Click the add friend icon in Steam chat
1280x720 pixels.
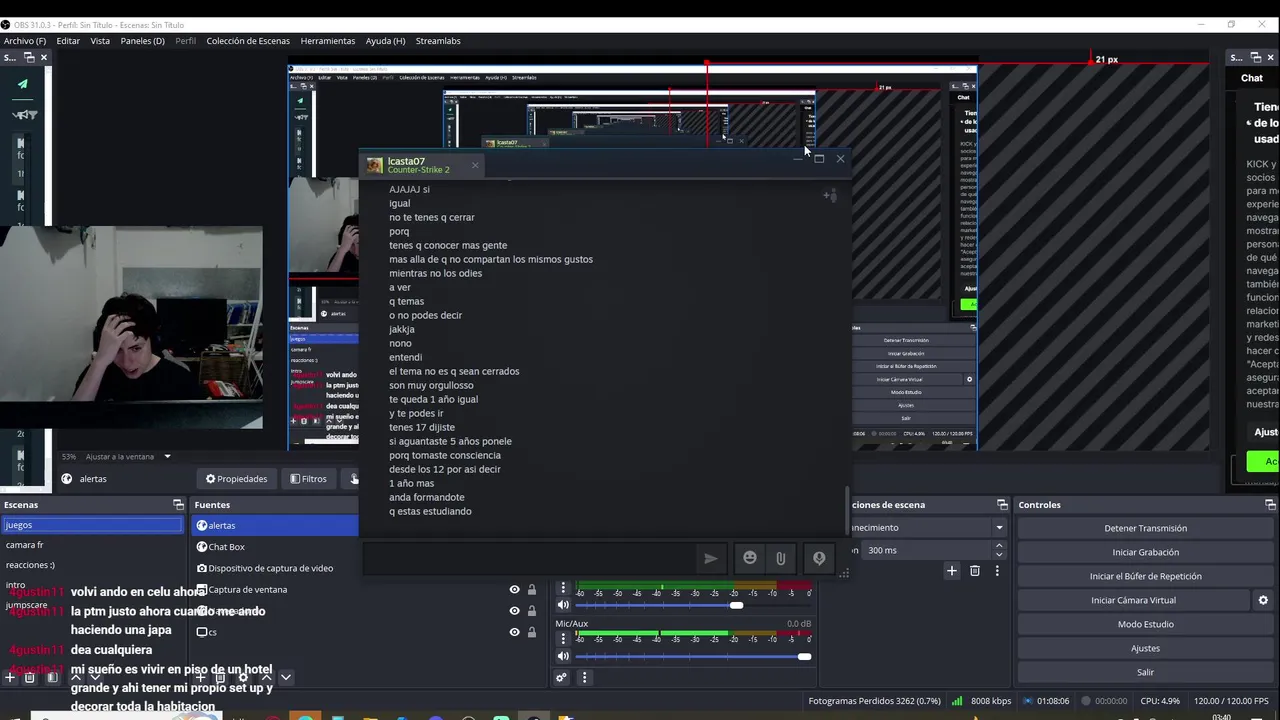[830, 196]
